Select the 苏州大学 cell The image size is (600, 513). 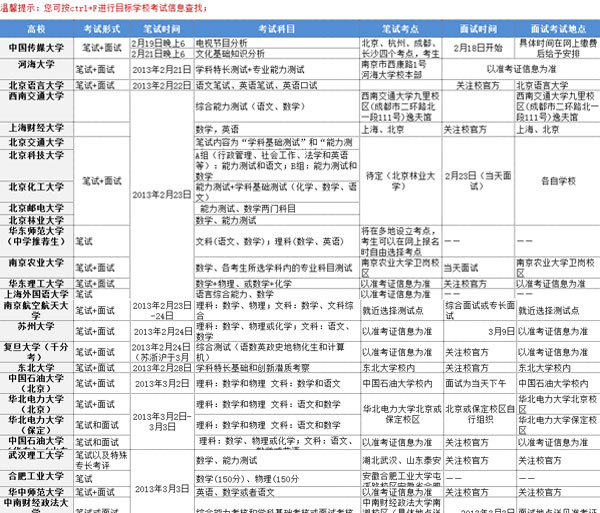[x=36, y=331]
